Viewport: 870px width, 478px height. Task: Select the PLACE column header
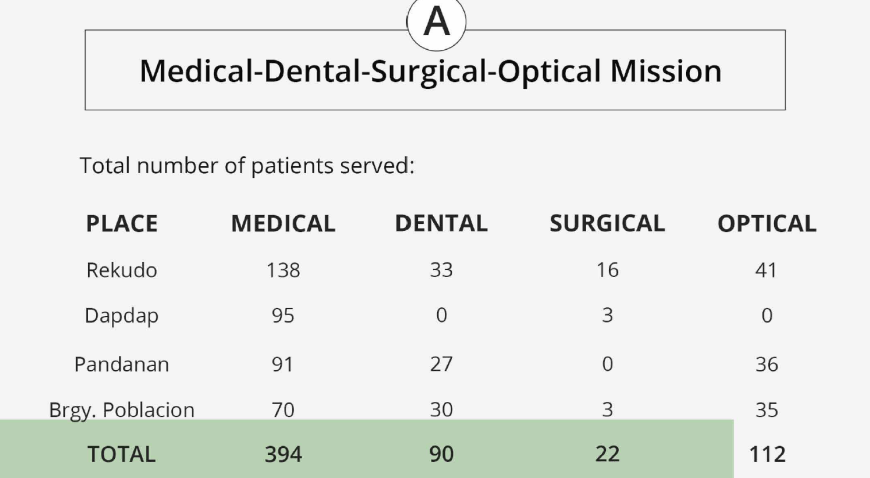click(122, 224)
